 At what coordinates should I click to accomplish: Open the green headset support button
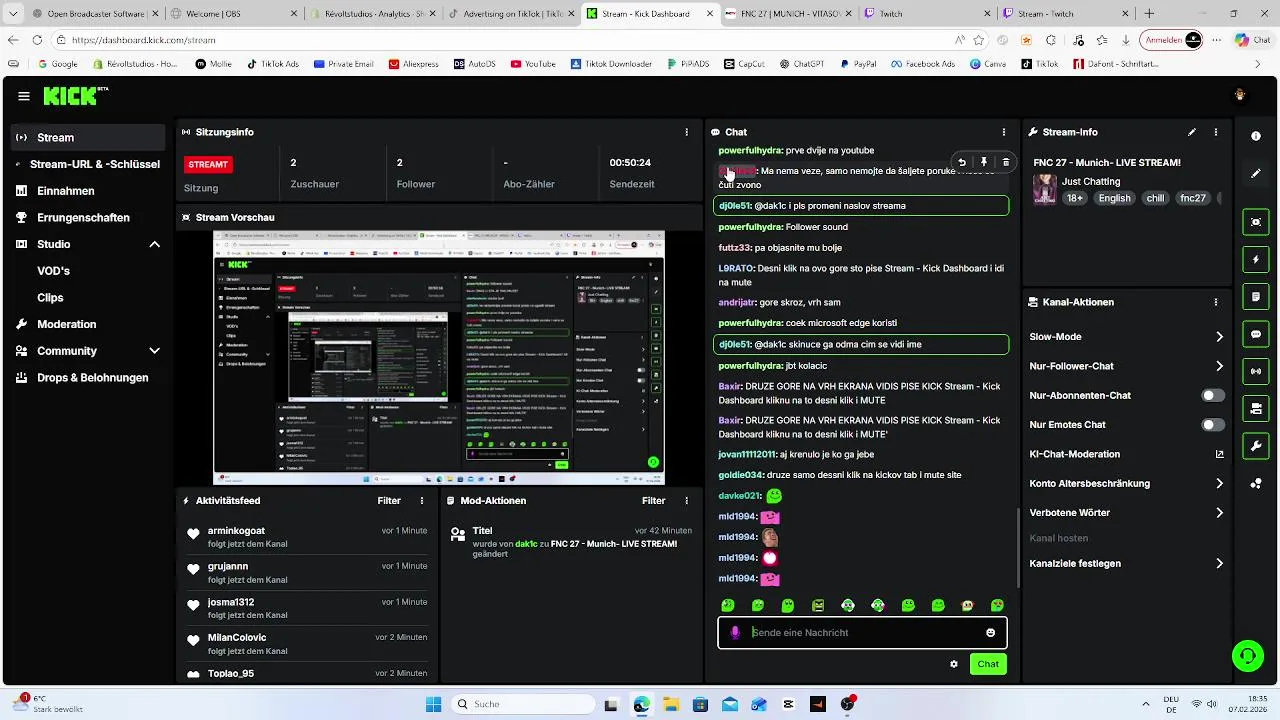1247,656
